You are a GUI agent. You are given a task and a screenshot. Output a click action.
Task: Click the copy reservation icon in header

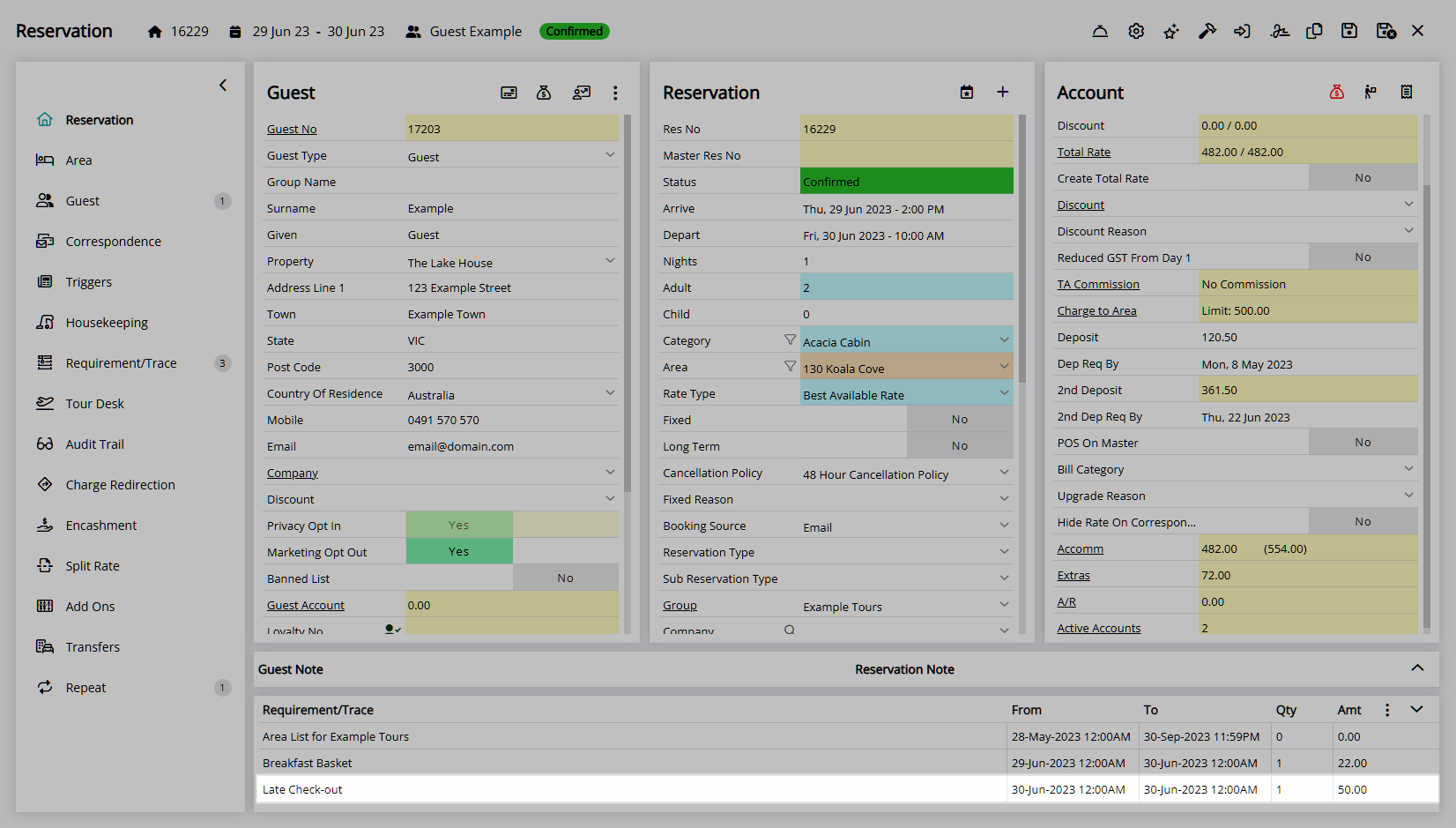[1314, 31]
